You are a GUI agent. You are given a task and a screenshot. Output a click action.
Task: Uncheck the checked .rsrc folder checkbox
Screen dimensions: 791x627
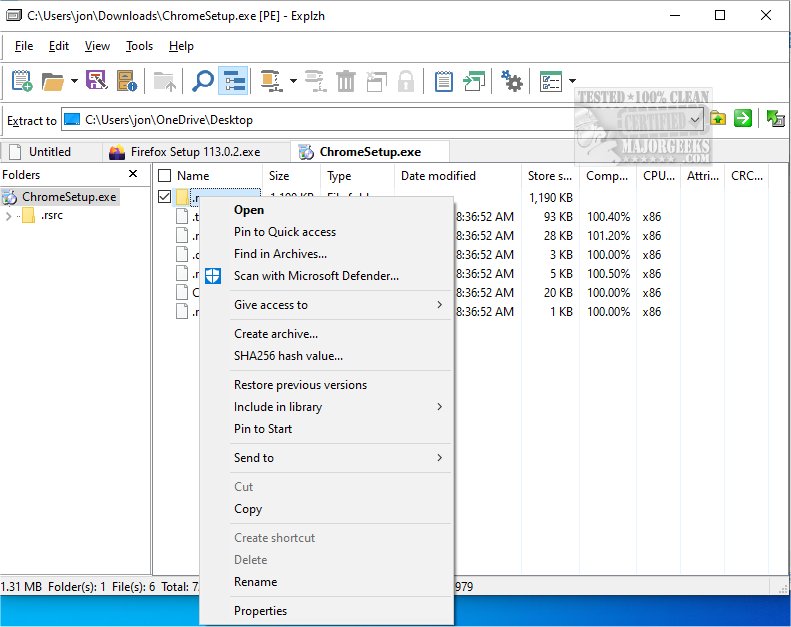coord(165,197)
